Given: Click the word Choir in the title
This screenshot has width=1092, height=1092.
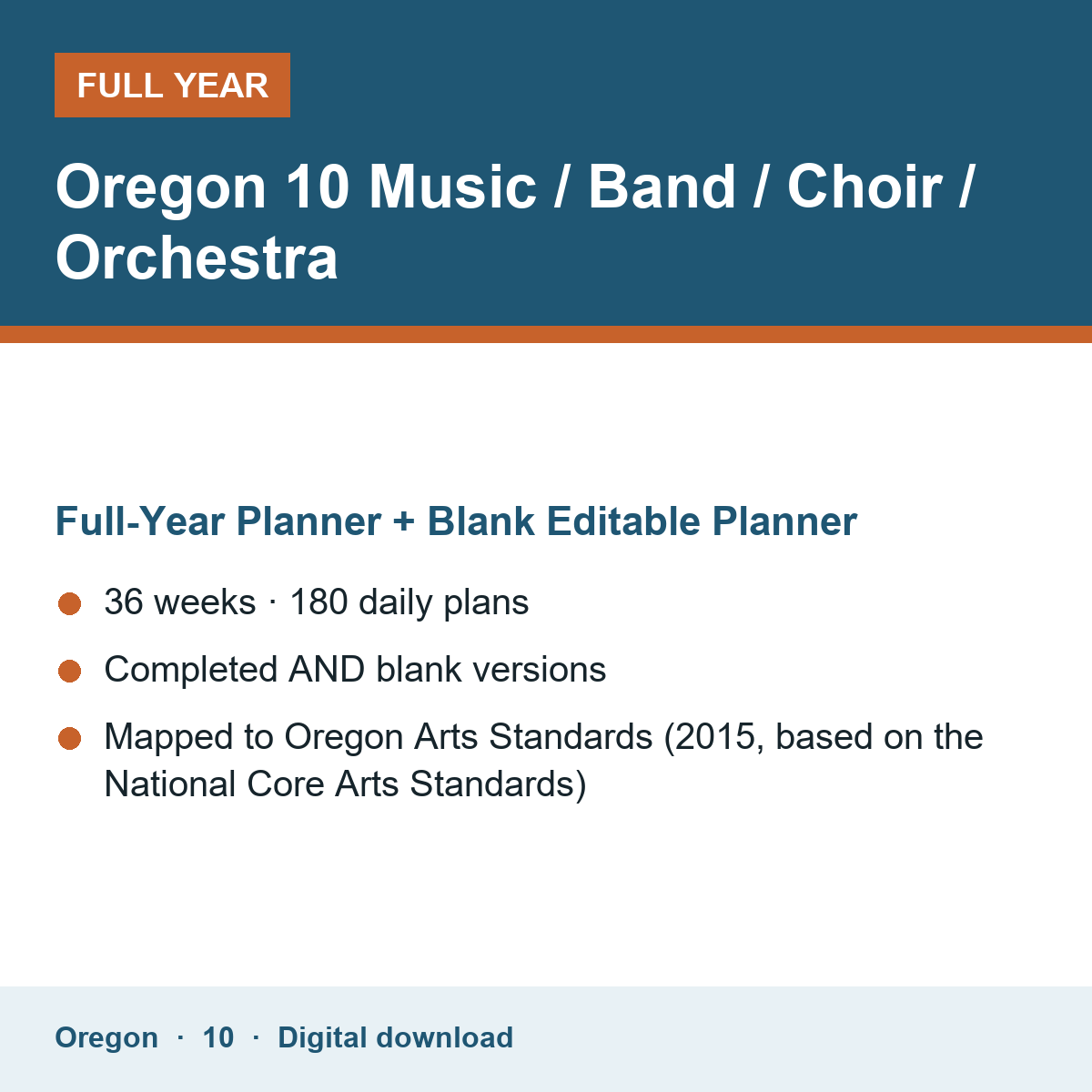Looking at the screenshot, I should (x=864, y=187).
